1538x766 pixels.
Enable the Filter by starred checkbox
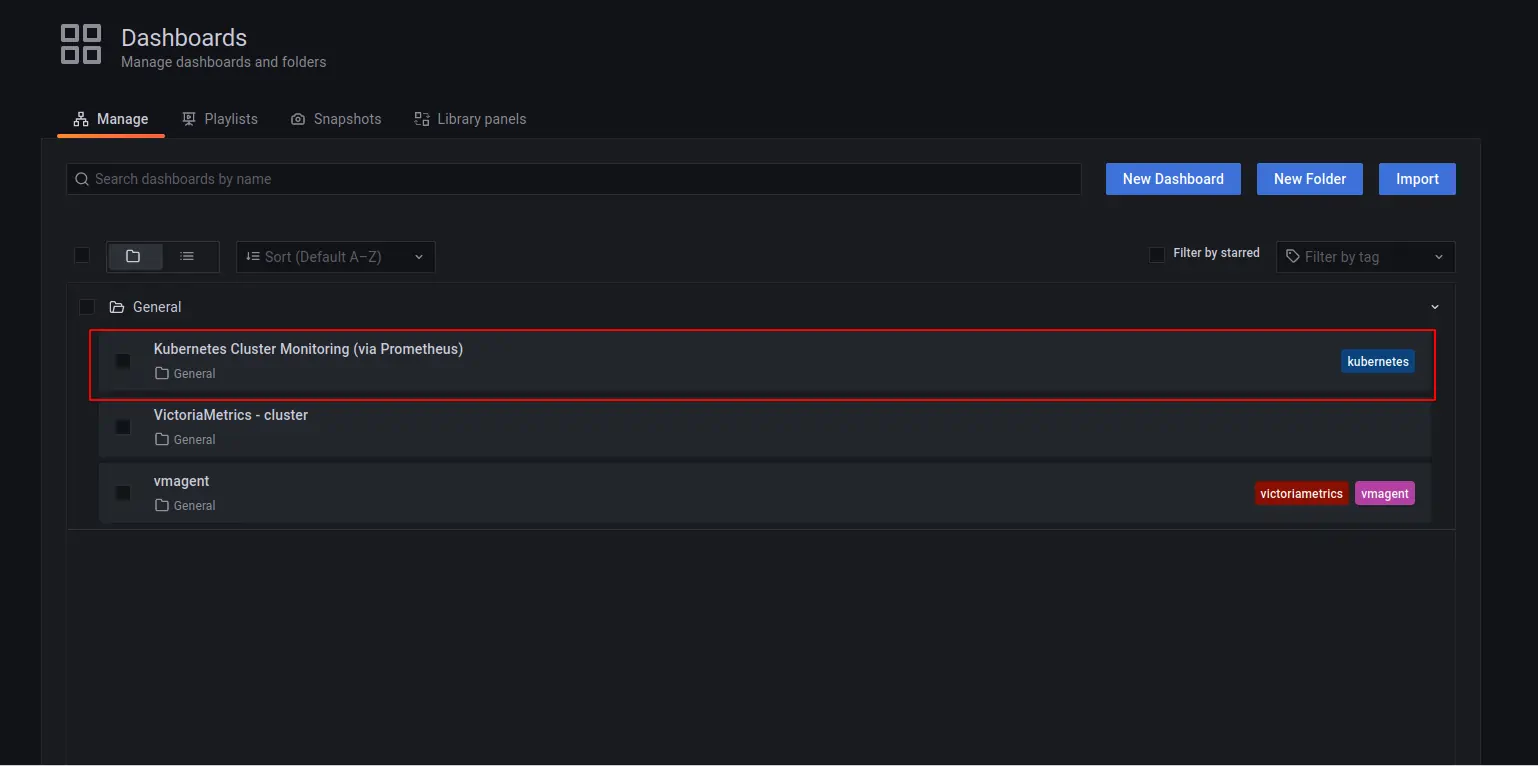pyautogui.click(x=1157, y=255)
